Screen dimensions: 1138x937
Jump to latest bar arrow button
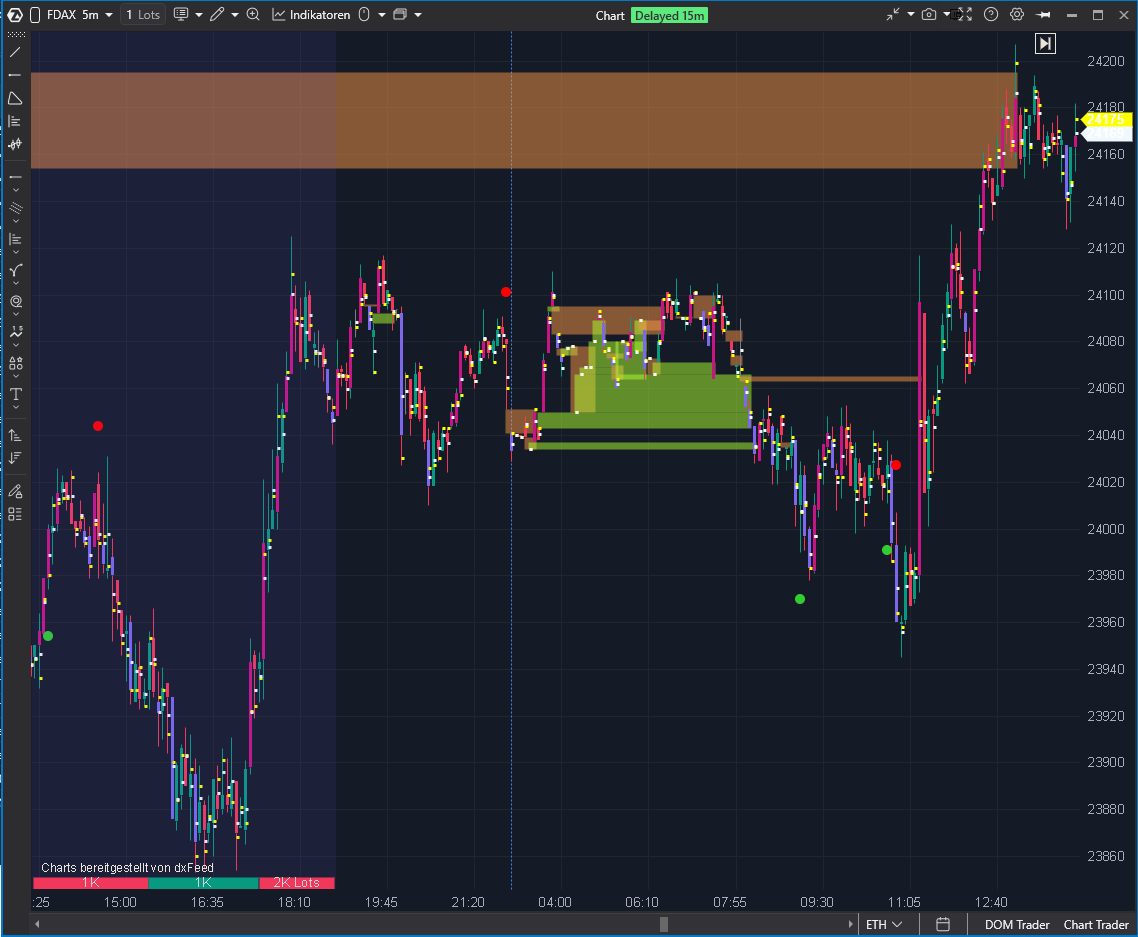[x=1045, y=43]
